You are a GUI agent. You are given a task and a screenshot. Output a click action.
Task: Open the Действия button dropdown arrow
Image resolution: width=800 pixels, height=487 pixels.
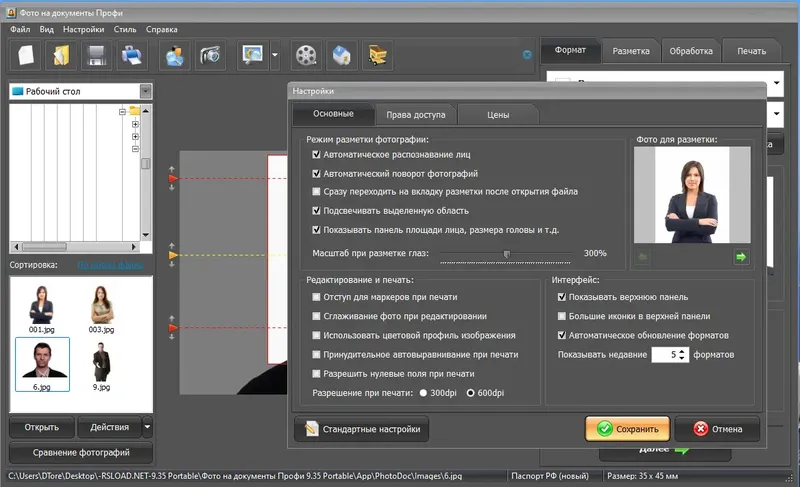[147, 427]
